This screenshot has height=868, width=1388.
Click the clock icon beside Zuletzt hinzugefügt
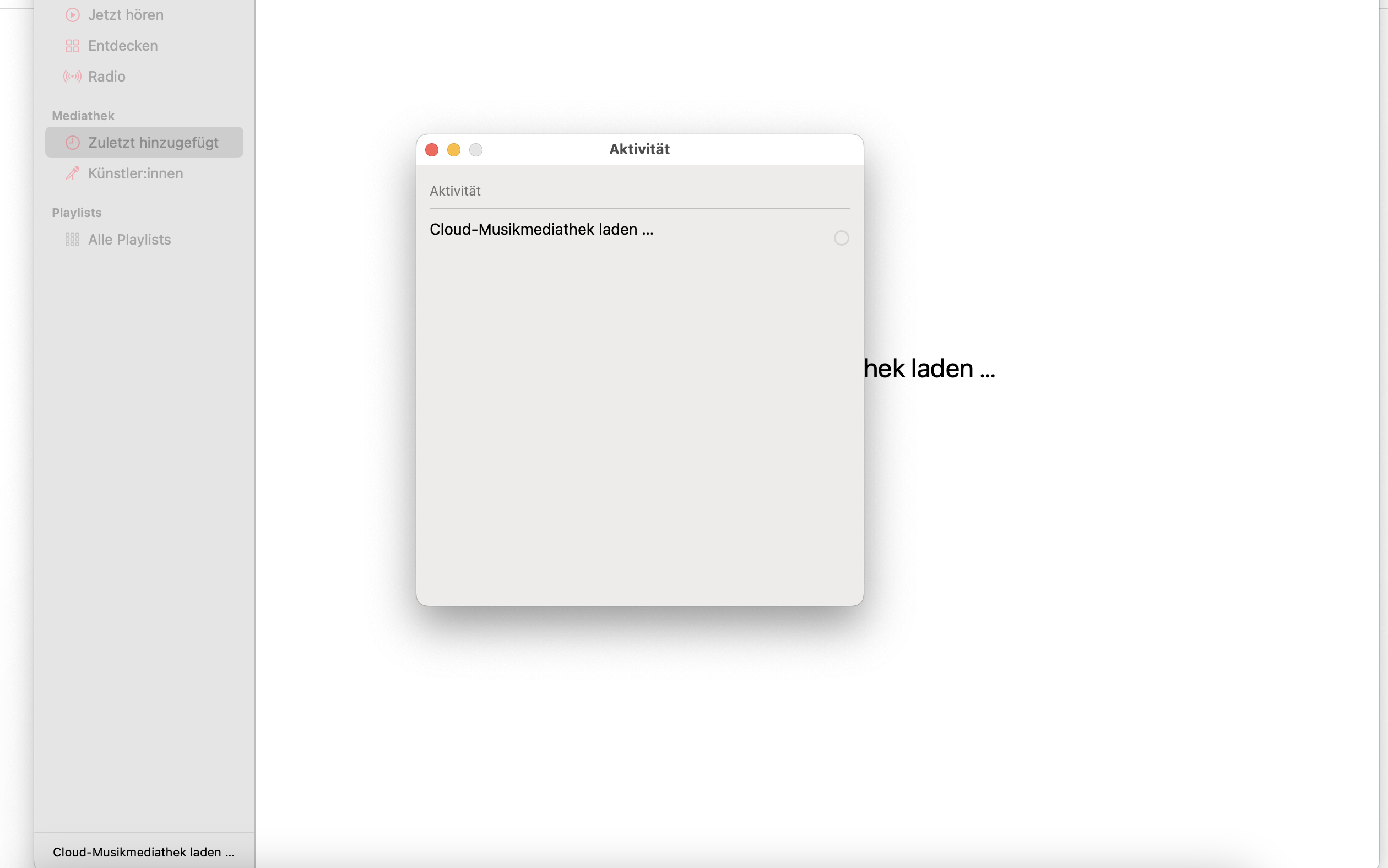click(72, 142)
